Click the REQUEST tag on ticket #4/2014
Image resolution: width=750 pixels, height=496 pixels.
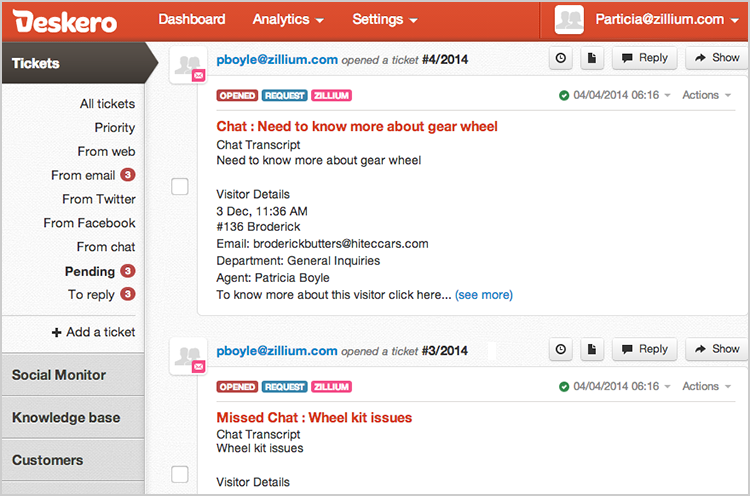coord(285,96)
